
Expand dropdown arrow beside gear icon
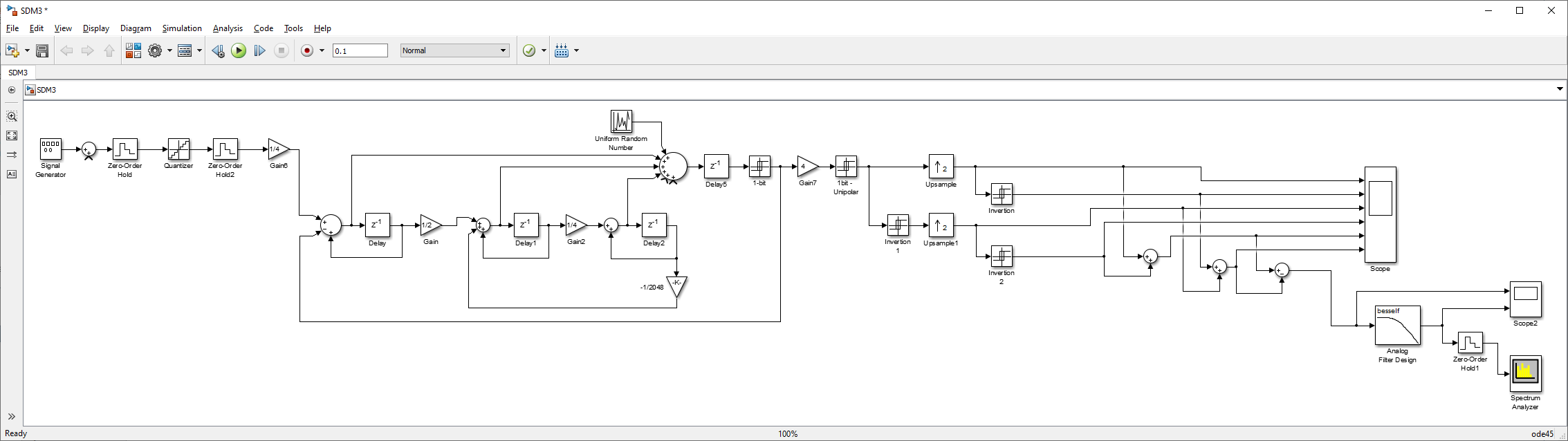point(169,50)
